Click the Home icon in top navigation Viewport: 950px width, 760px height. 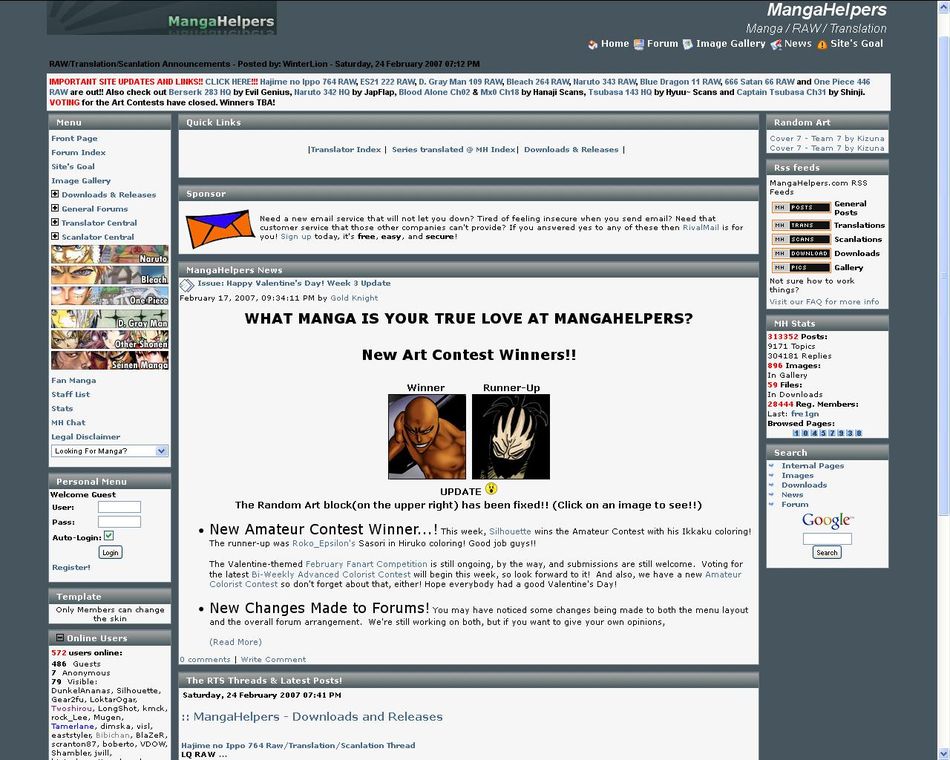pyautogui.click(x=593, y=44)
